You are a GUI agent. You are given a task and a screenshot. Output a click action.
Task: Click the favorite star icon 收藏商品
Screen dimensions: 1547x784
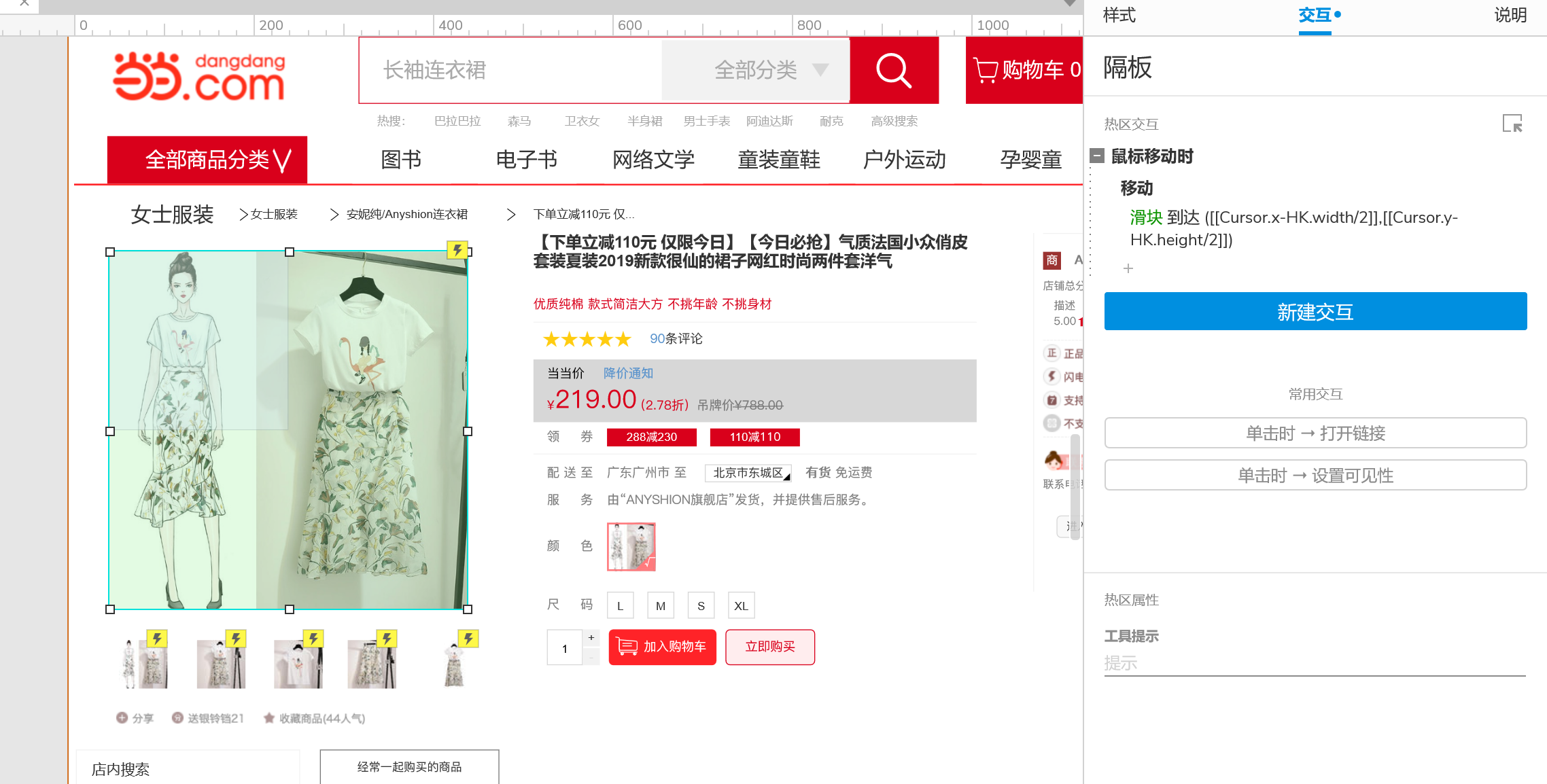[269, 717]
